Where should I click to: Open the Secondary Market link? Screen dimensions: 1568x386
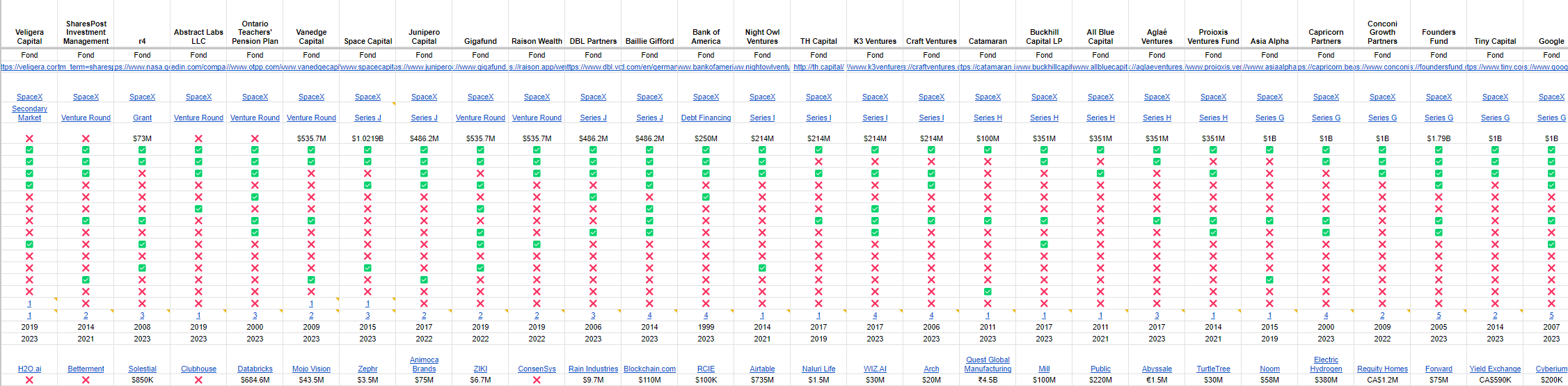[x=29, y=113]
